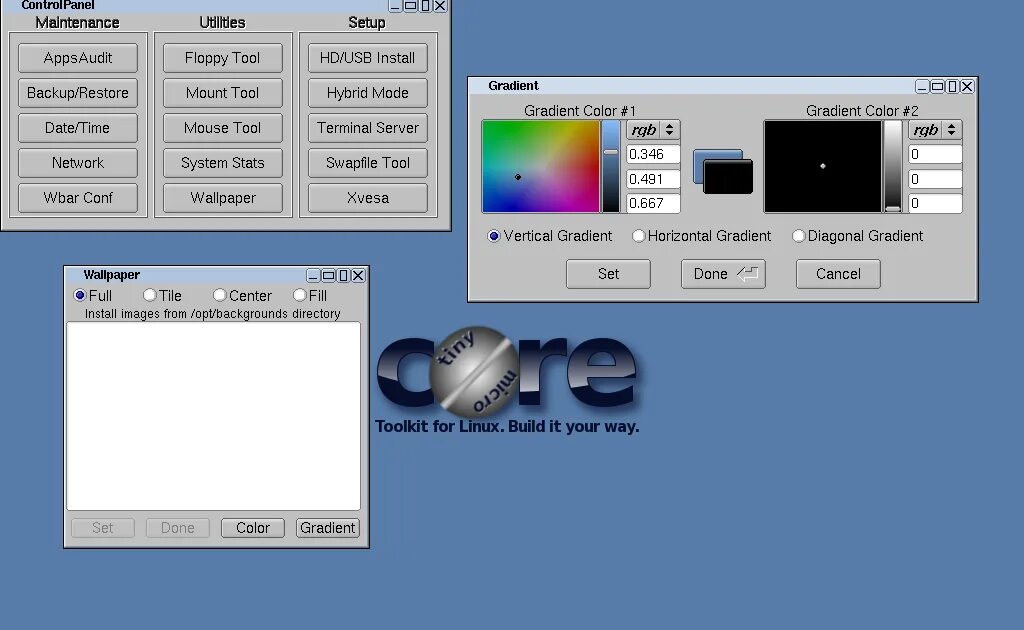Minimize the Wallpaper window
This screenshot has height=630, width=1024.
[313, 276]
